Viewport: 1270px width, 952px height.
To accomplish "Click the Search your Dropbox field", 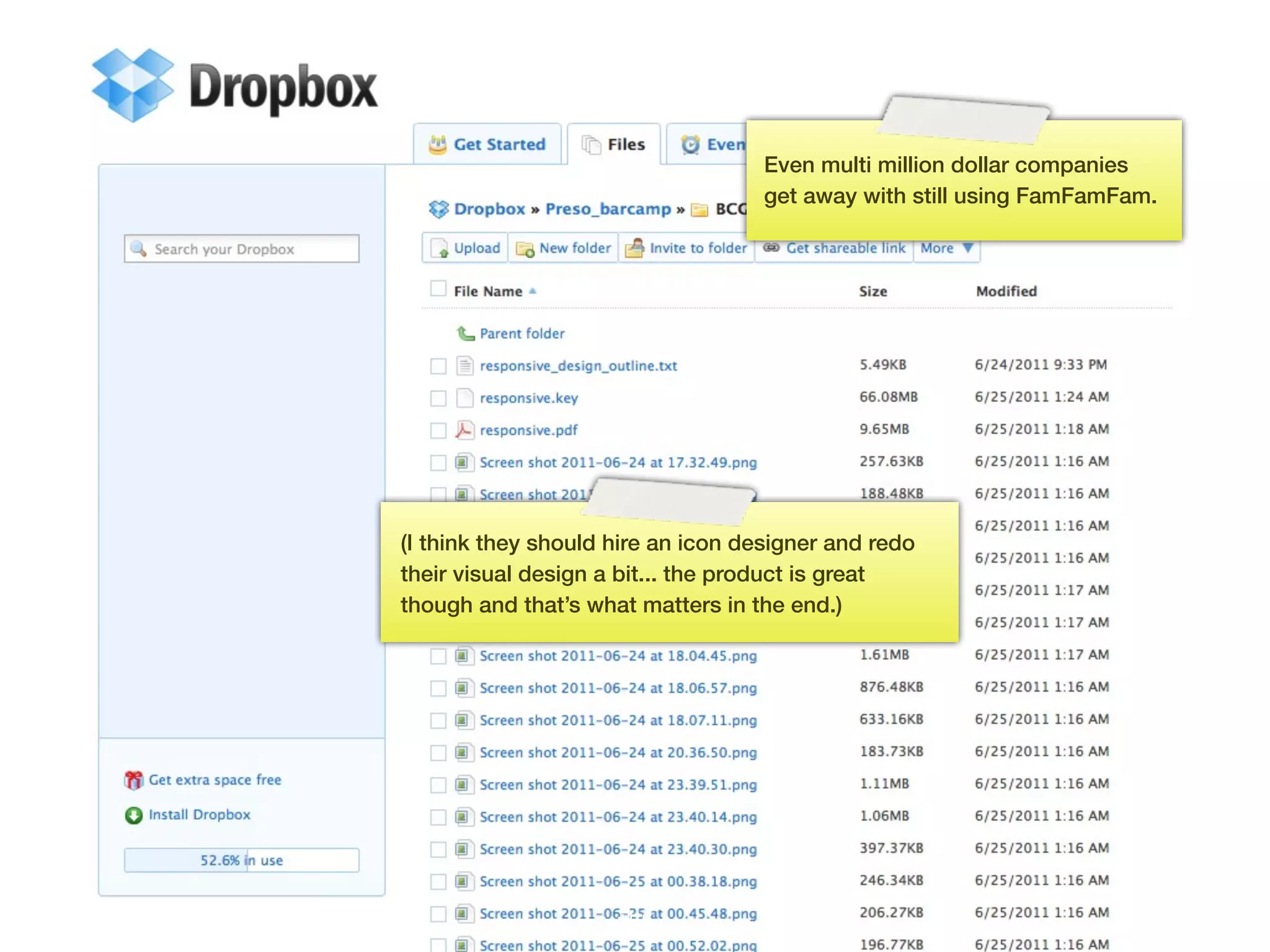I will tap(242, 249).
